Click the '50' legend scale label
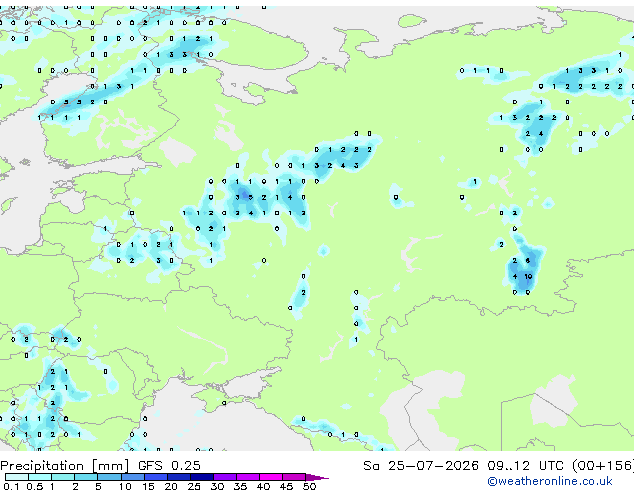Screen dimensions: 634x490 (x=309, y=486)
